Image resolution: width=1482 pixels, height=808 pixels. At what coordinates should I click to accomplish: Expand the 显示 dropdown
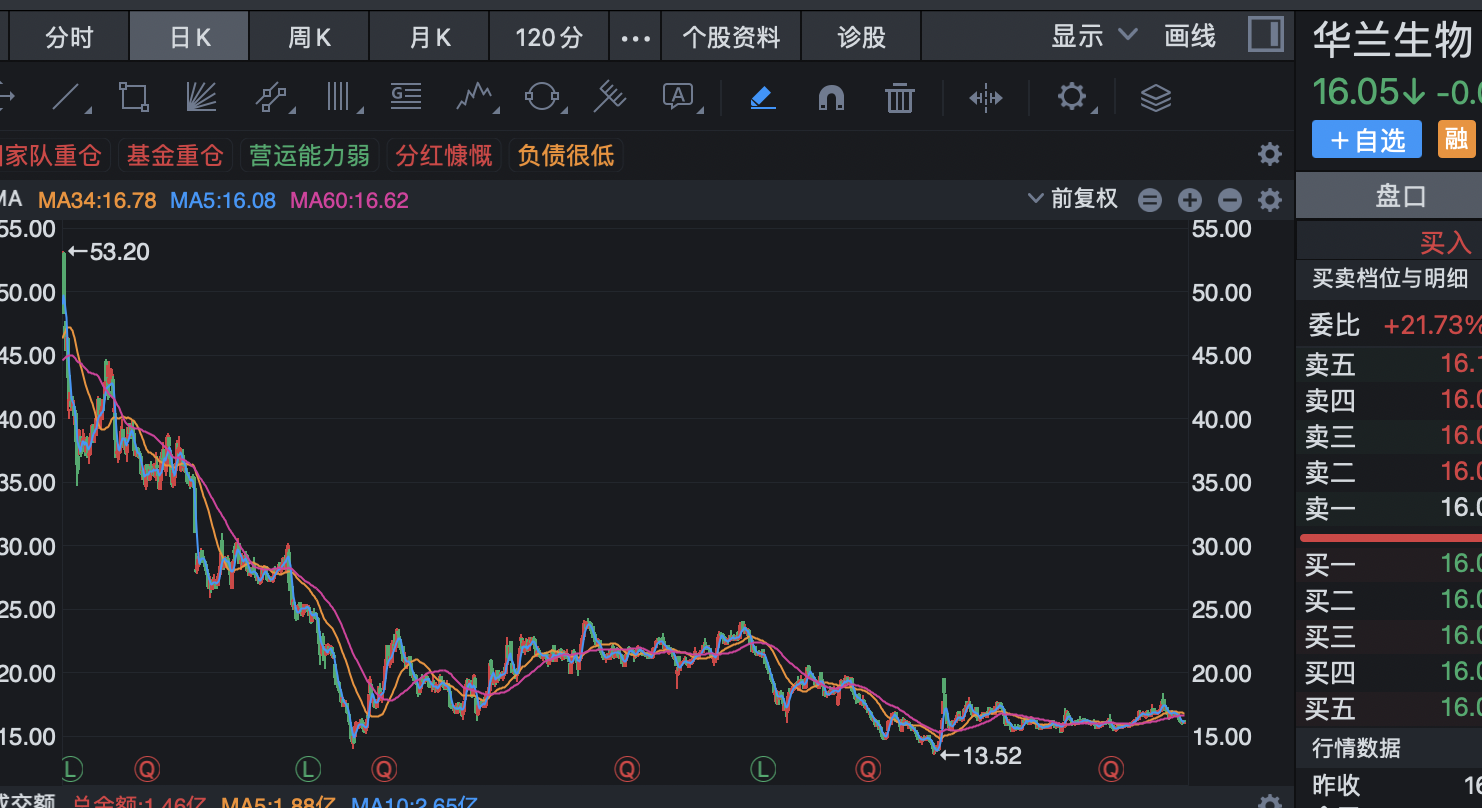tap(1093, 37)
